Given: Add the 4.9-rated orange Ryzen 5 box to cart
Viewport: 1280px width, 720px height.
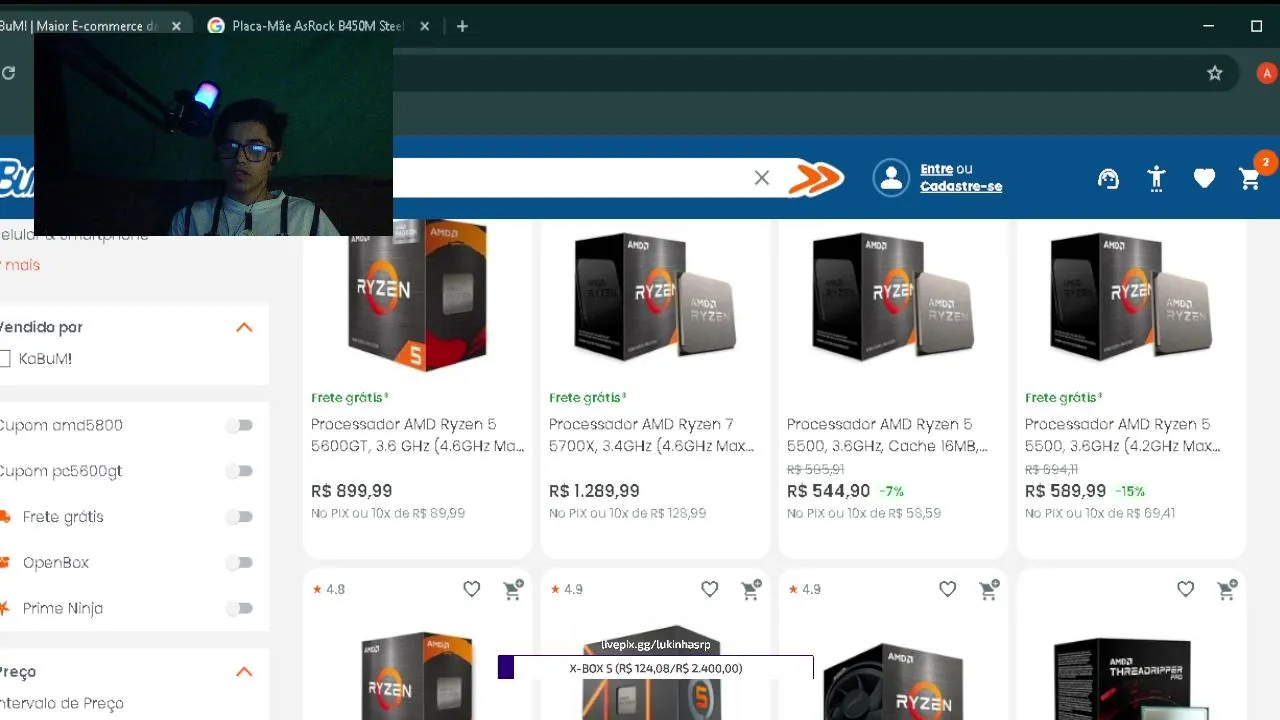Looking at the screenshot, I should pyautogui.click(x=751, y=590).
